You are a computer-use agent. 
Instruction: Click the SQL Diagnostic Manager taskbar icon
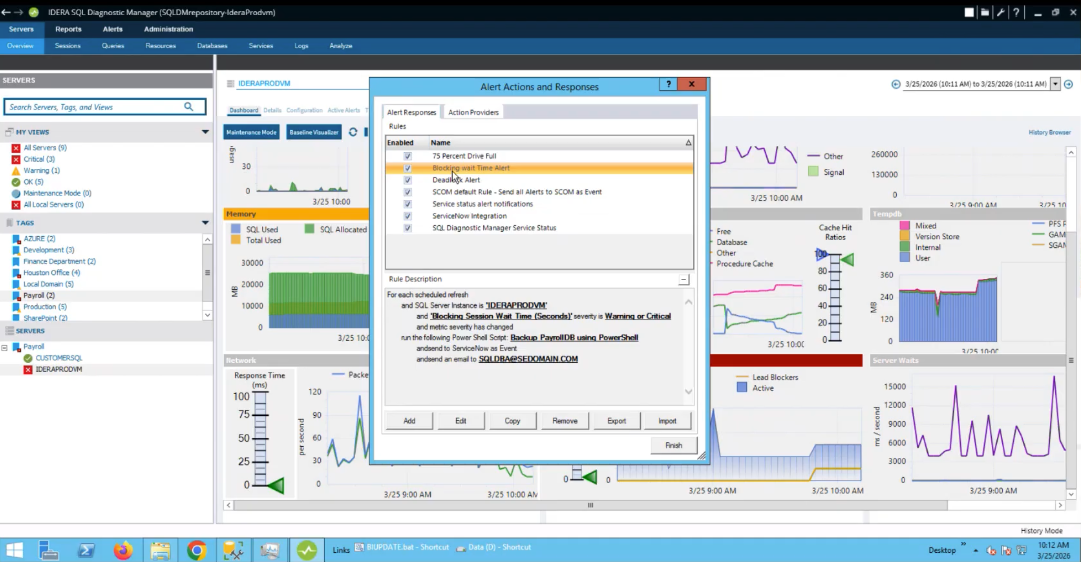click(x=307, y=550)
